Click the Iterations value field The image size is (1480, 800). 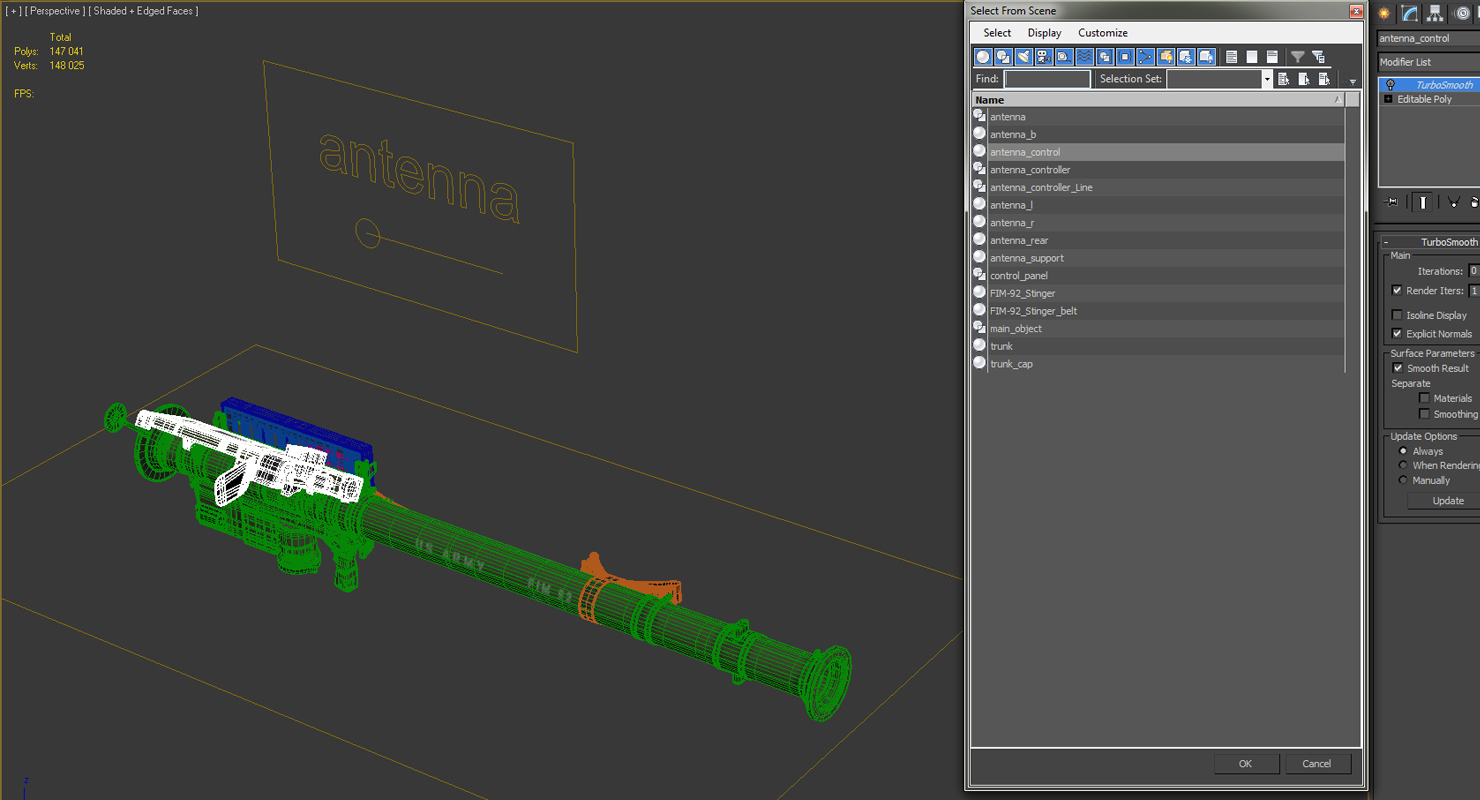tap(1472, 271)
